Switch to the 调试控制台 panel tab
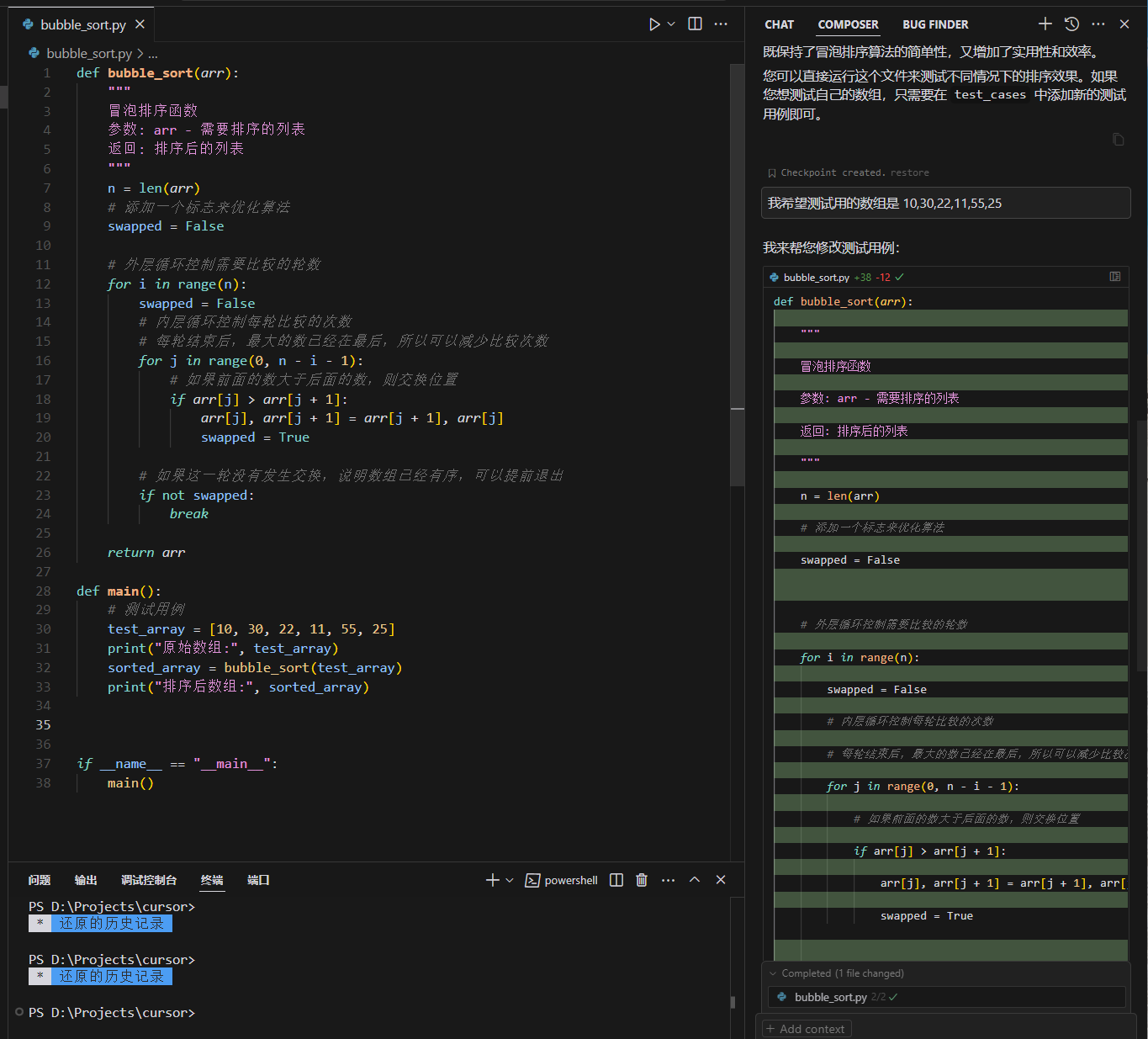The image size is (1148, 1039). pos(149,880)
